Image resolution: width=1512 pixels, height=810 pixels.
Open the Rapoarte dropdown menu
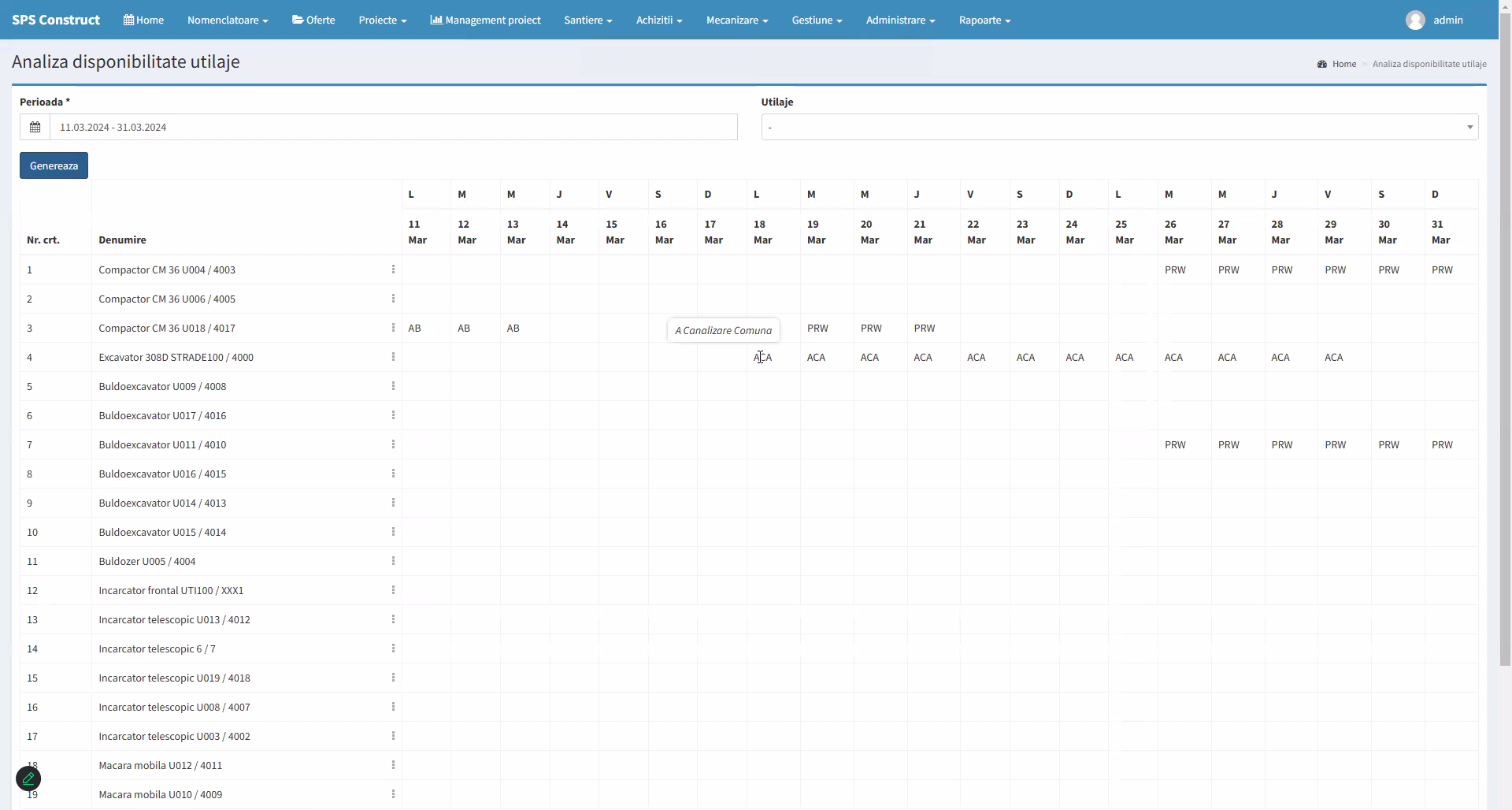984,20
